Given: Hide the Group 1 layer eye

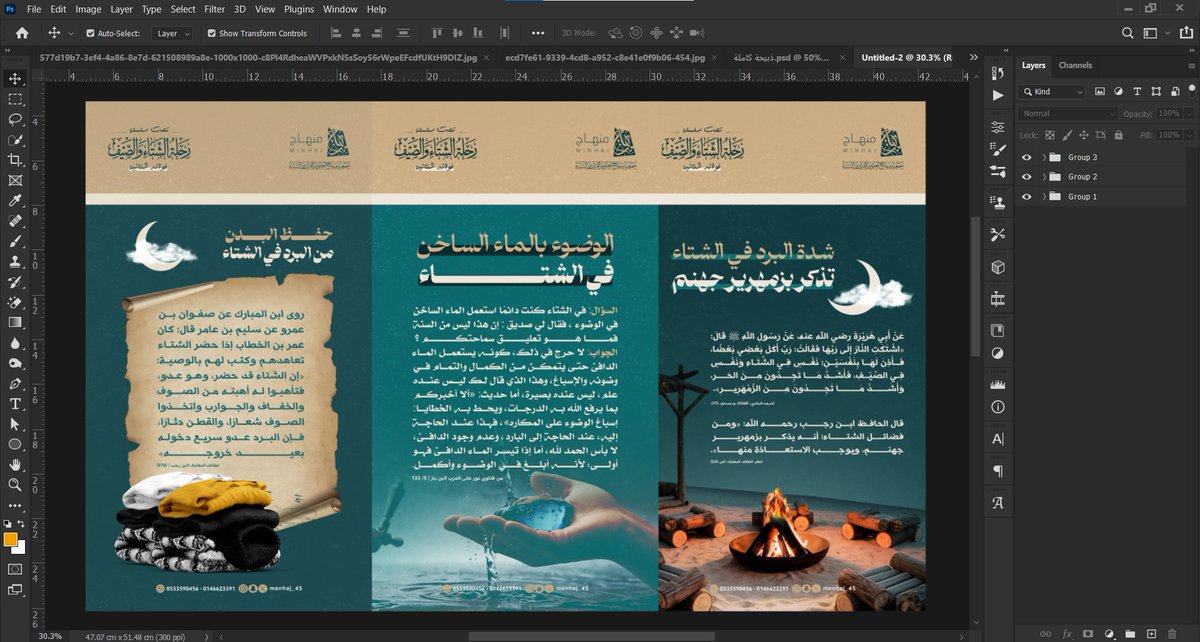Looking at the screenshot, I should [1026, 197].
